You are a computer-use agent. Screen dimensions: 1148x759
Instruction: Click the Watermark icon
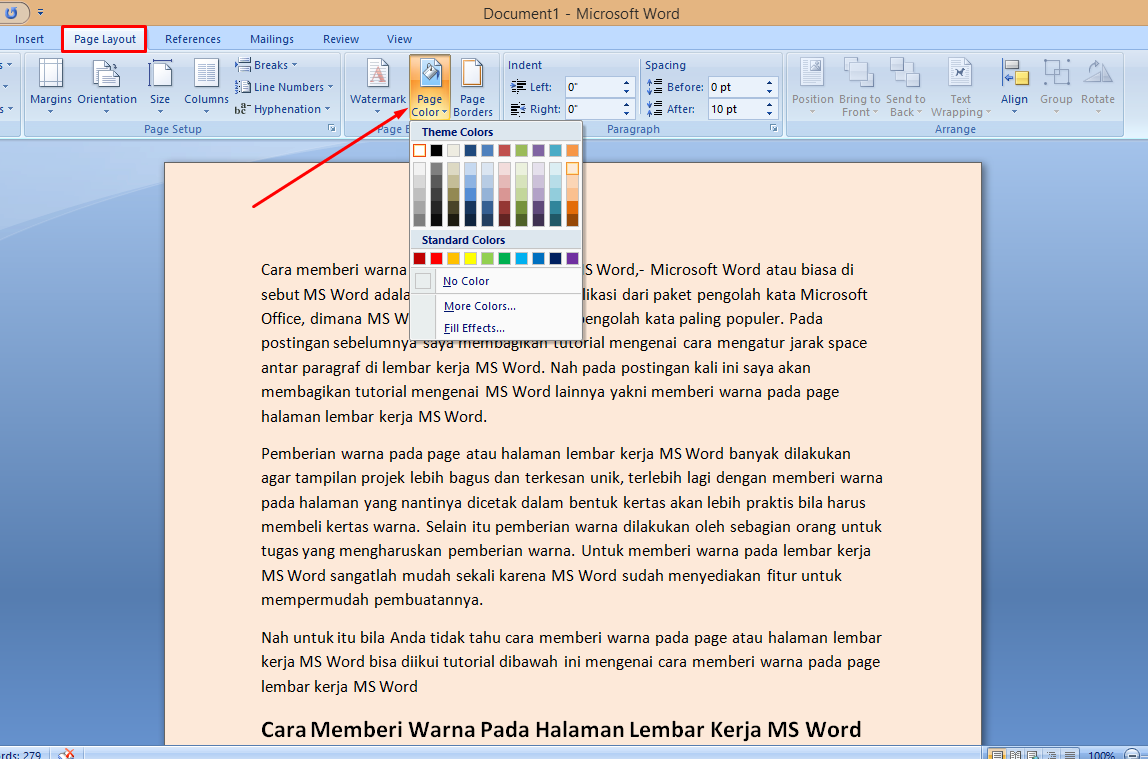tap(378, 74)
